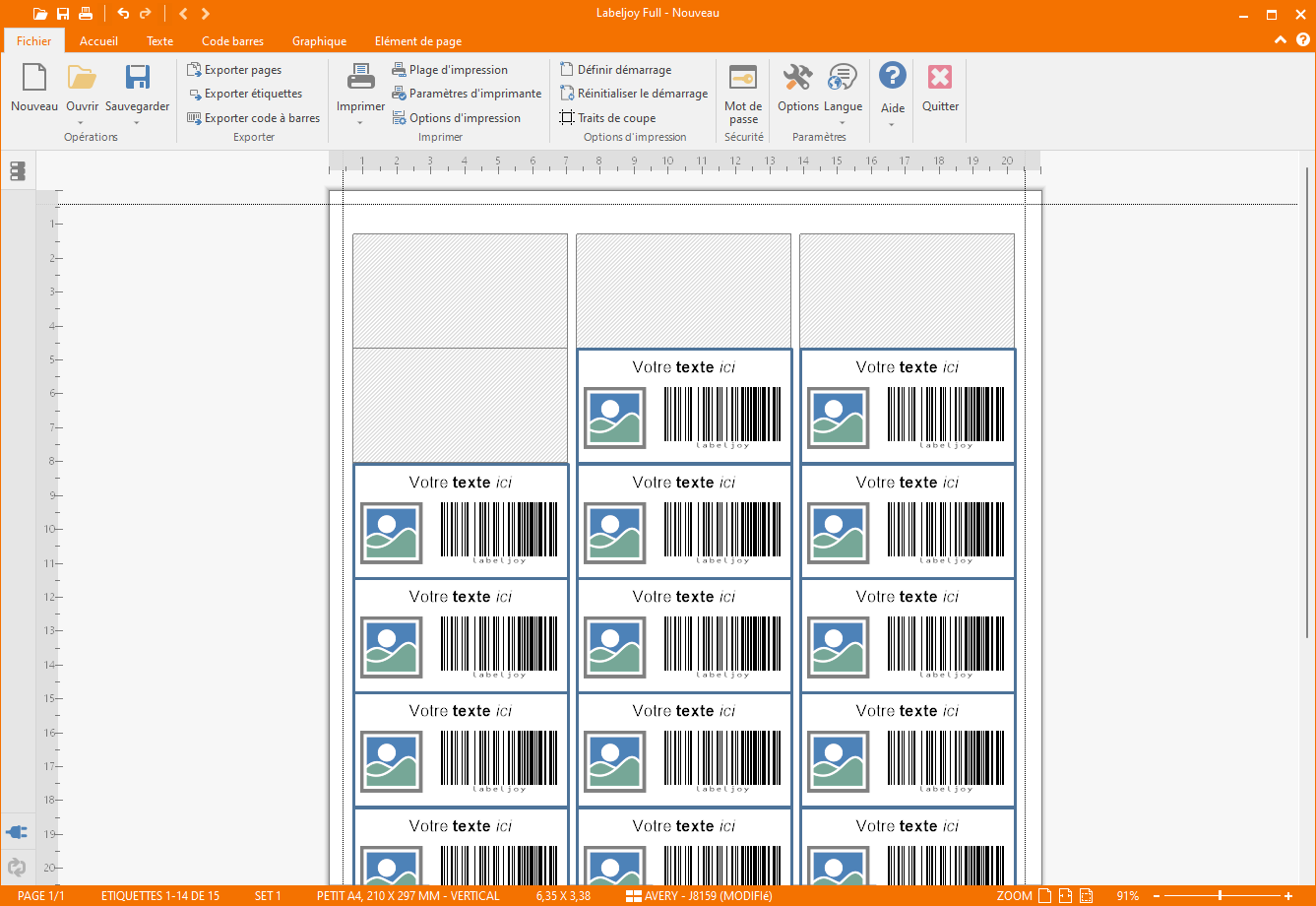Open the Fichier tab
1316x906 pixels.
click(x=34, y=41)
